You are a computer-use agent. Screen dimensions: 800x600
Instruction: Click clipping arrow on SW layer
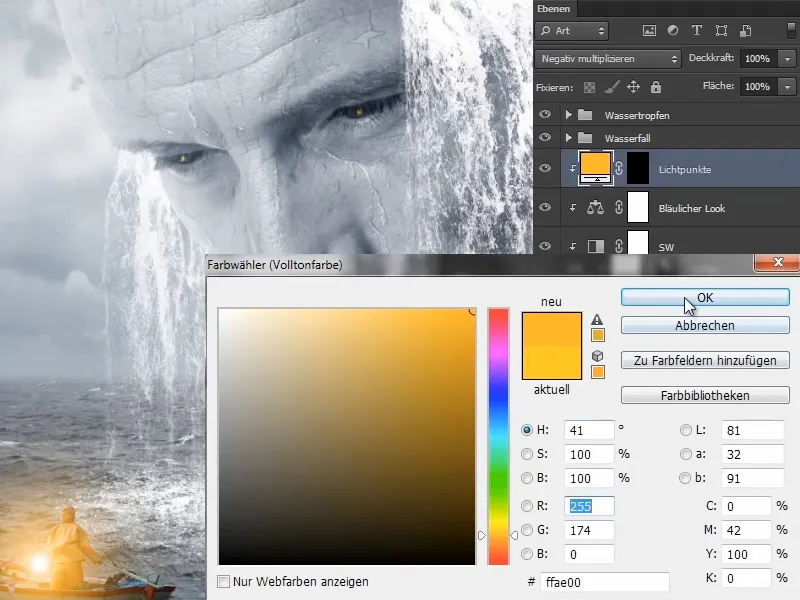(x=572, y=246)
